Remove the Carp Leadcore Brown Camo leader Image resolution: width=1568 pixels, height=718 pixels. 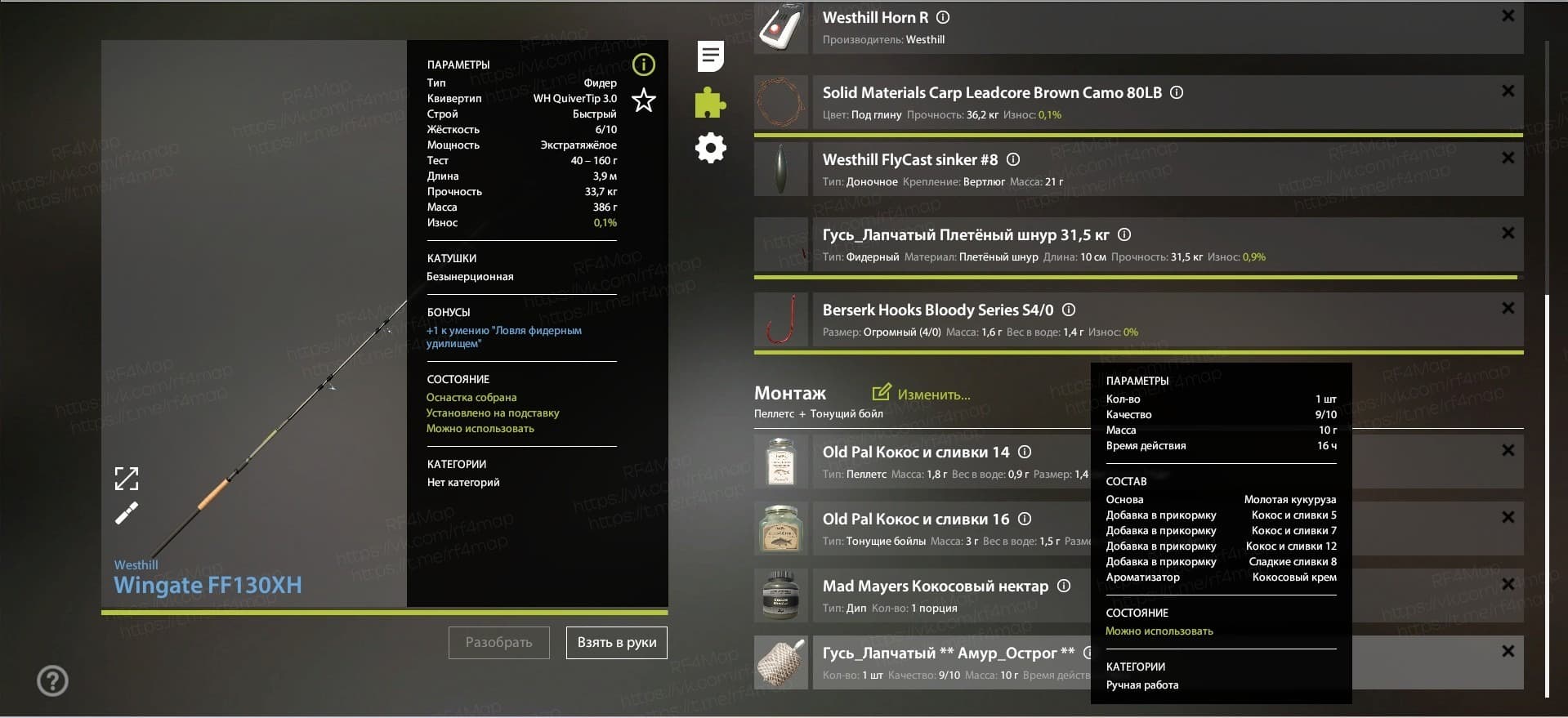tap(1508, 91)
